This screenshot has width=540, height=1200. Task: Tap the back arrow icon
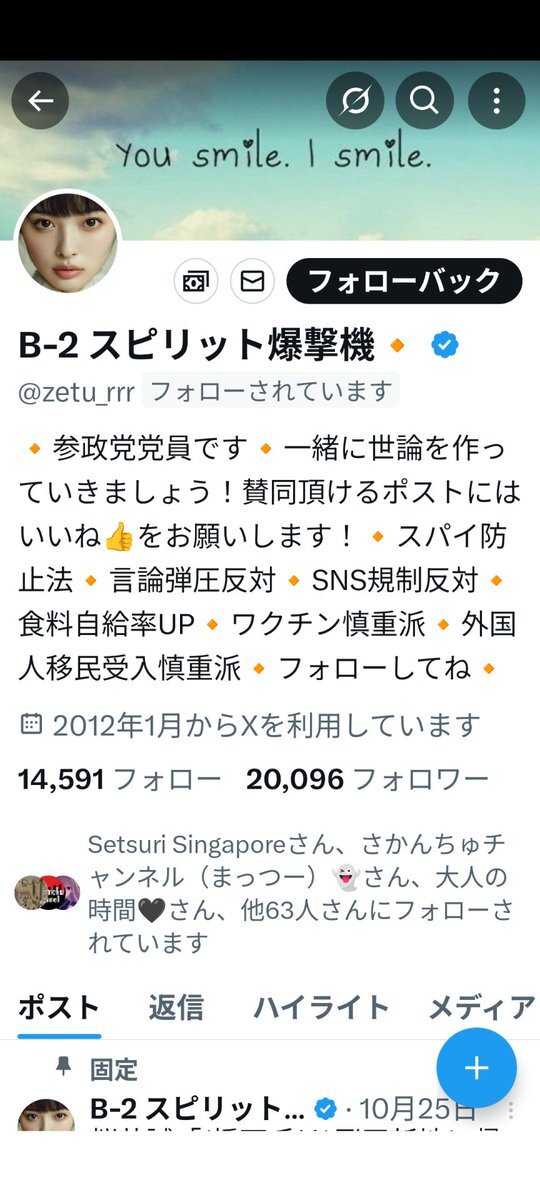(40, 101)
